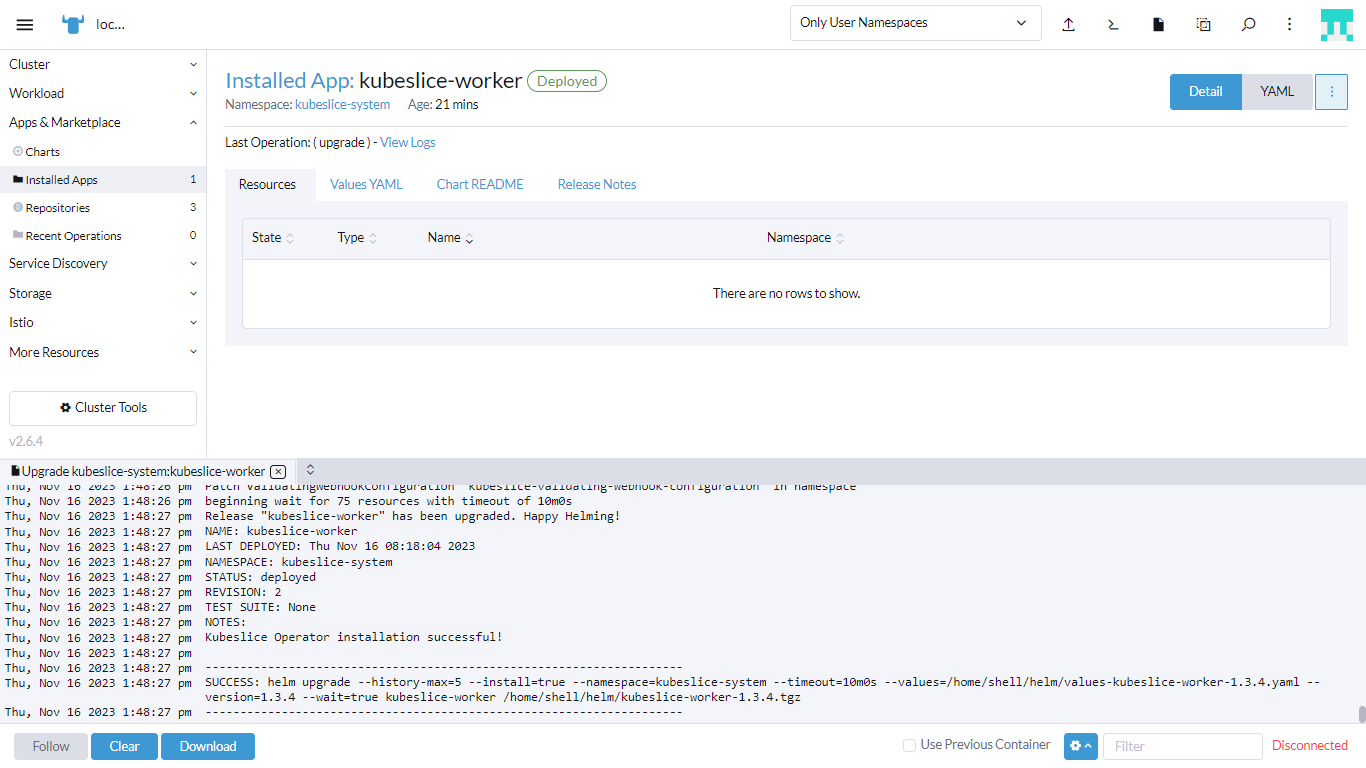Expand the Storage sidebar section
1366x768 pixels.
[x=103, y=293]
